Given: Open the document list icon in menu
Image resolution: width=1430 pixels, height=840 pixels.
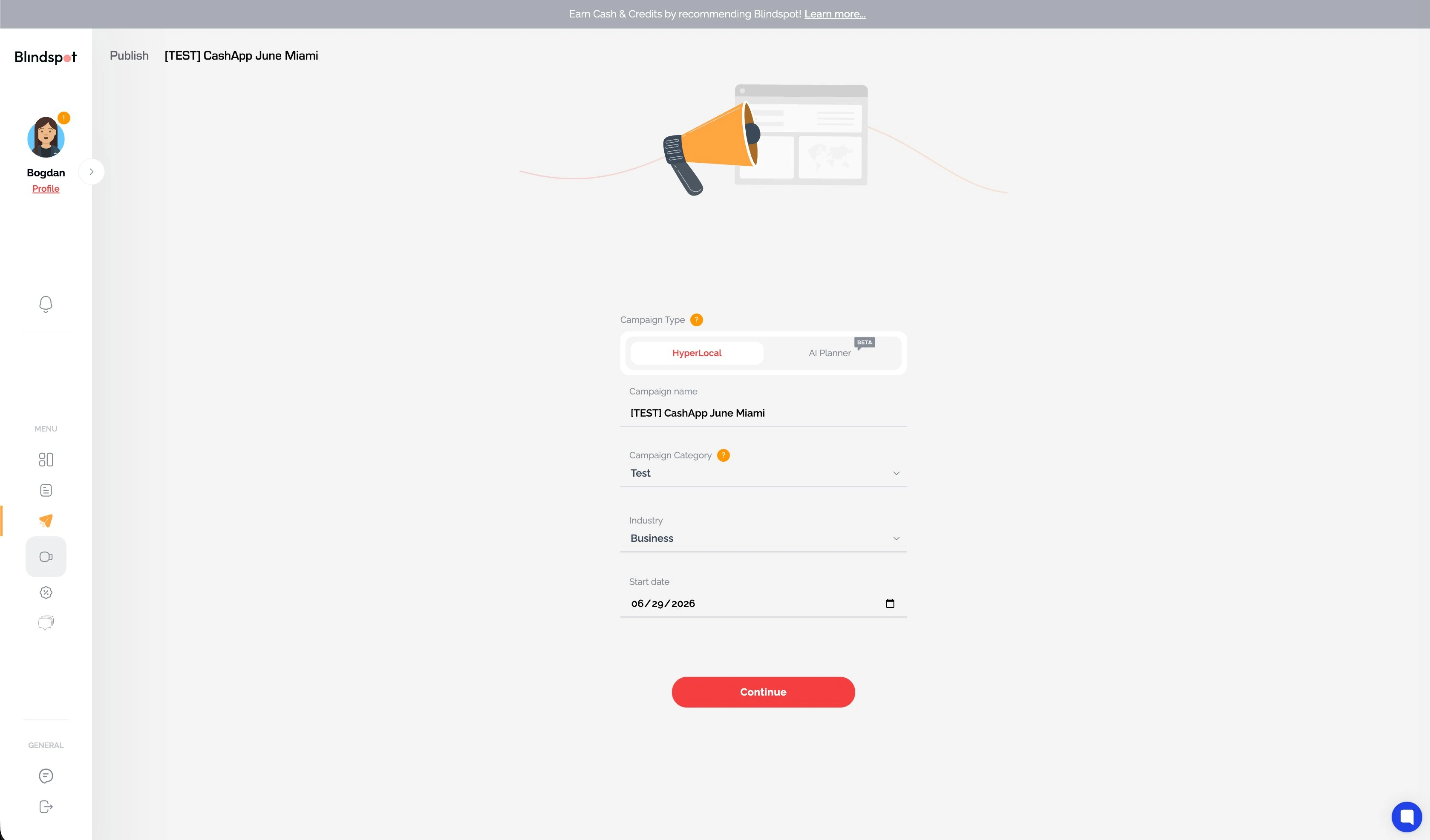Looking at the screenshot, I should click(x=46, y=490).
